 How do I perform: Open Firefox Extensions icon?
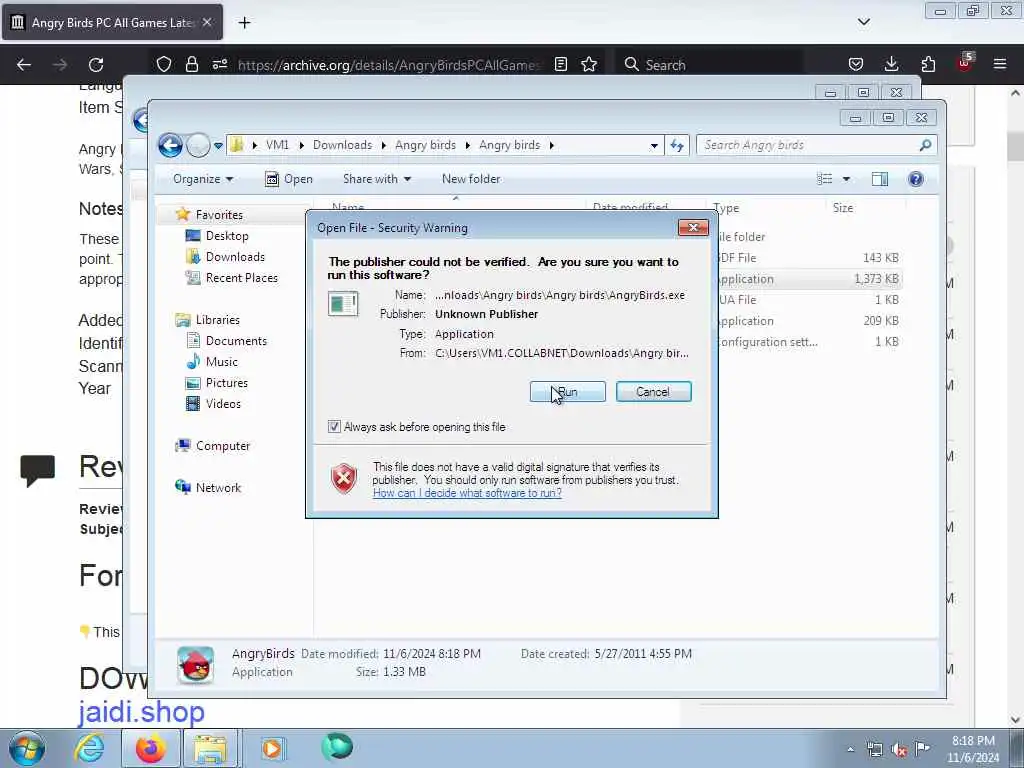pos(928,65)
